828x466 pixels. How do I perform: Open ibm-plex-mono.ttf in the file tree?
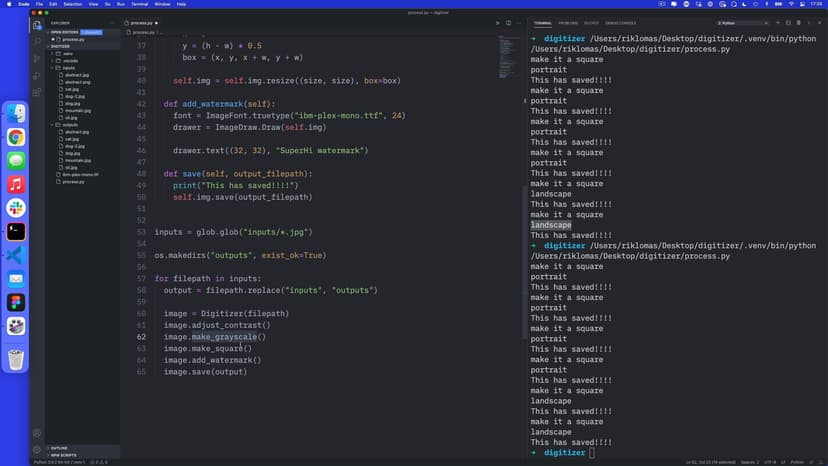80,174
